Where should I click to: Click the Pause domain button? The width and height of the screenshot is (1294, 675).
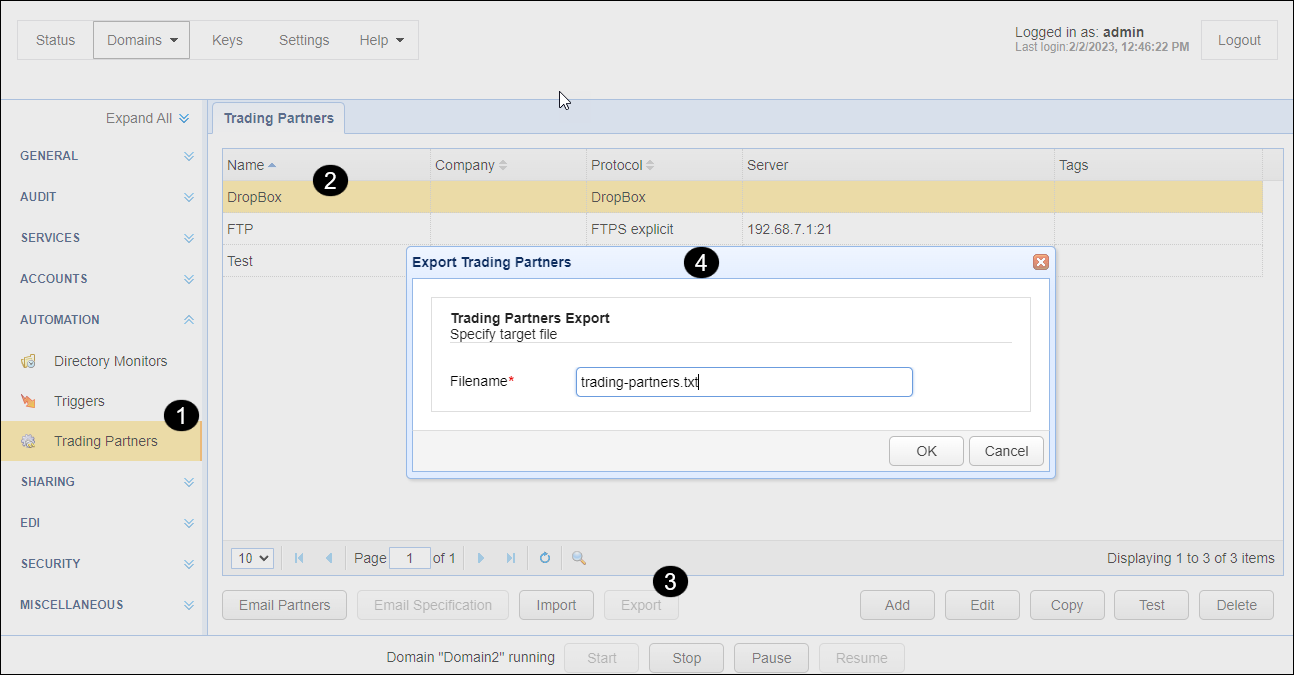772,658
